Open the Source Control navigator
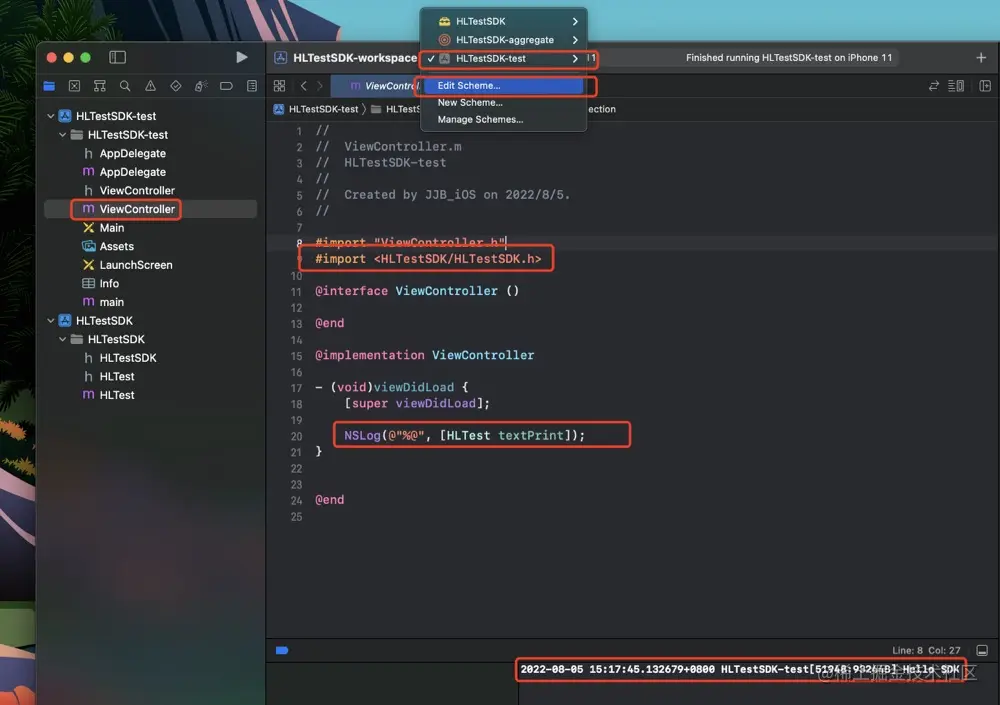 coord(74,86)
